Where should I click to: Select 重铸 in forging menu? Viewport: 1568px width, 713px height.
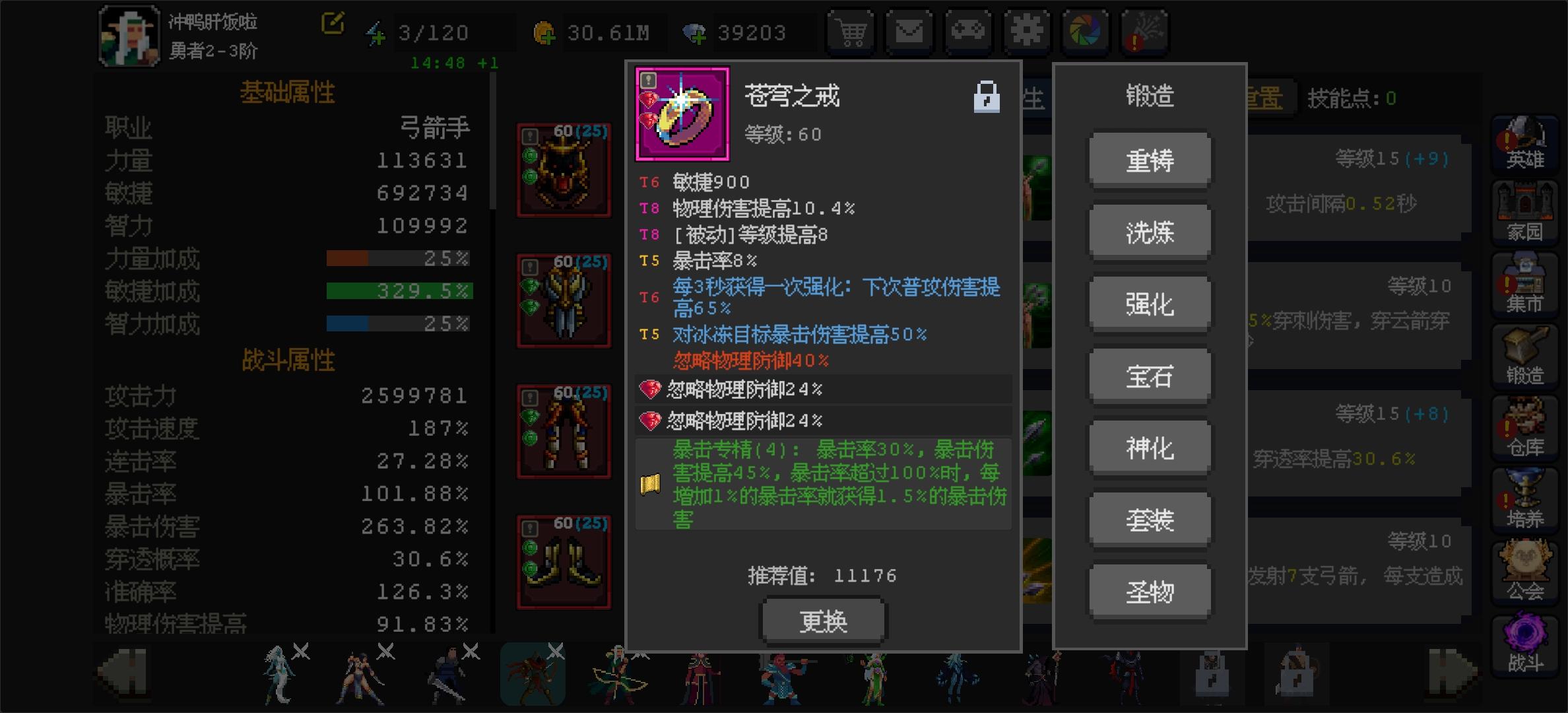1150,160
